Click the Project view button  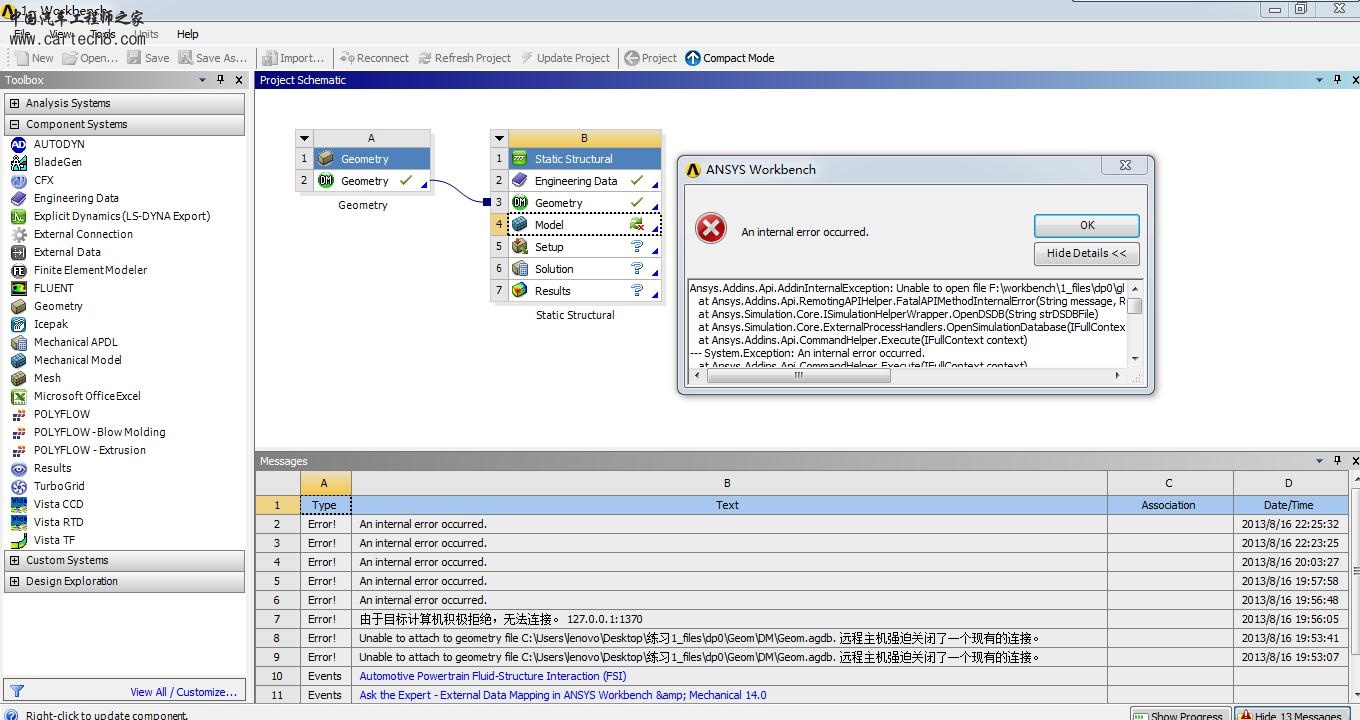(651, 58)
